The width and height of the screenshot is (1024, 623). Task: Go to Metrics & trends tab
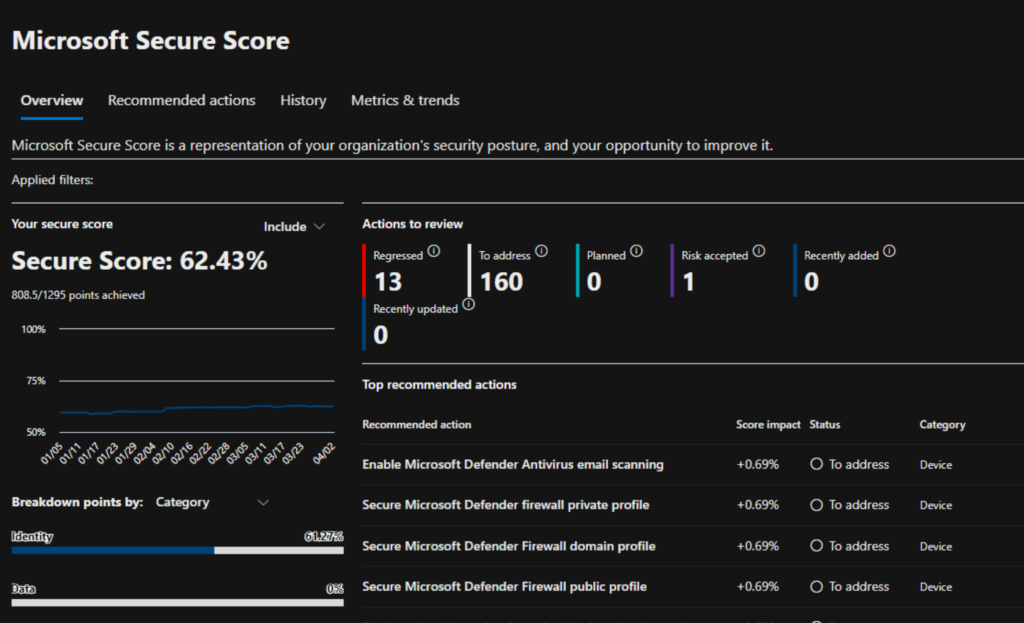tap(405, 101)
